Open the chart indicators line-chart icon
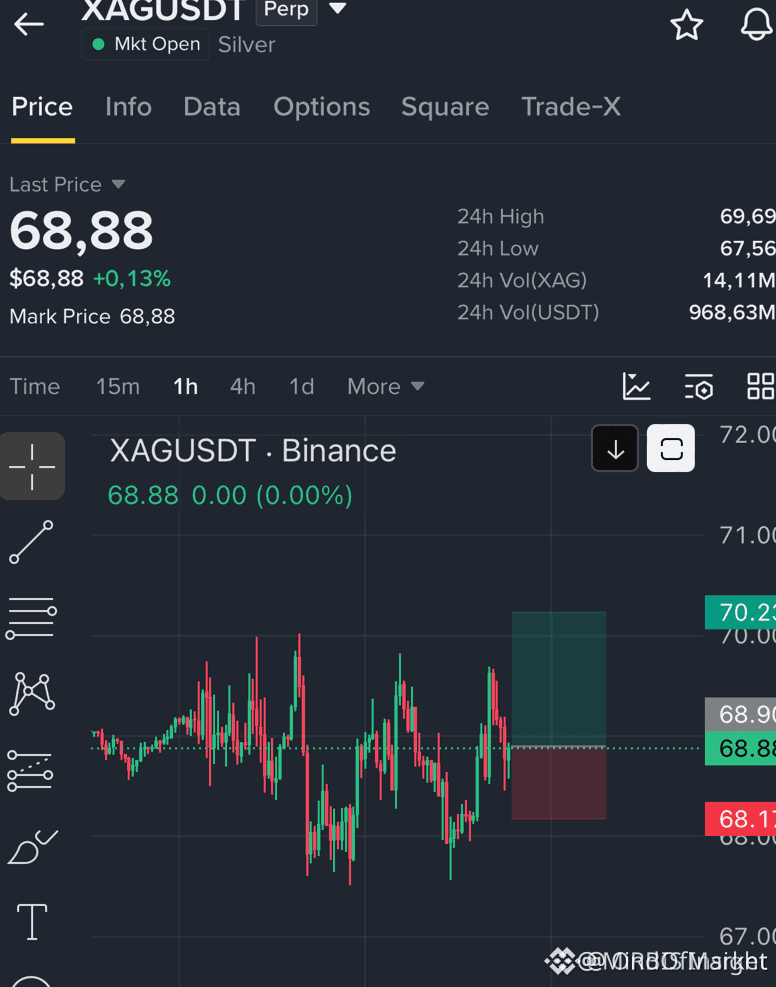 tap(636, 386)
